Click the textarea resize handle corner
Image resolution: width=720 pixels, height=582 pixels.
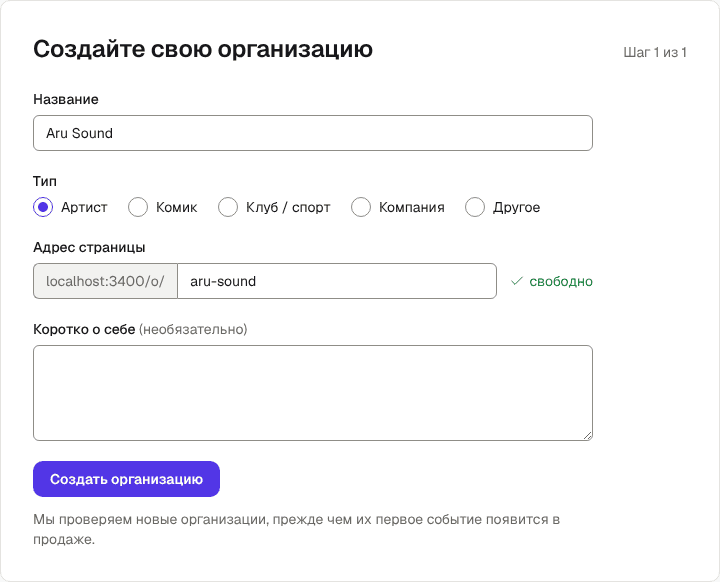click(x=588, y=436)
